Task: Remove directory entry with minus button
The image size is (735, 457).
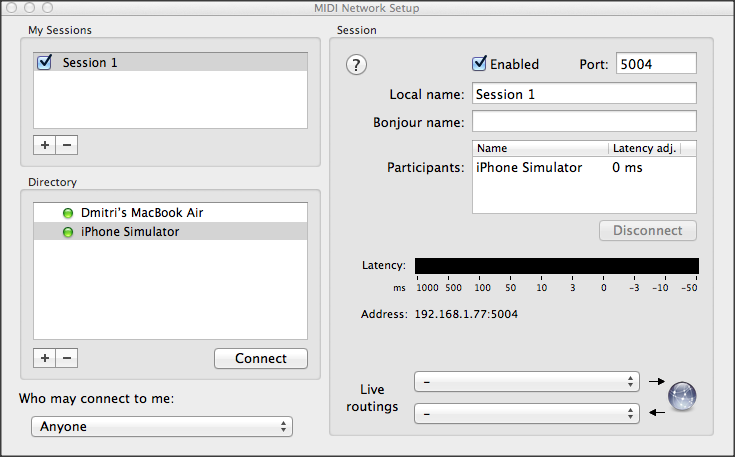Action: [67, 358]
